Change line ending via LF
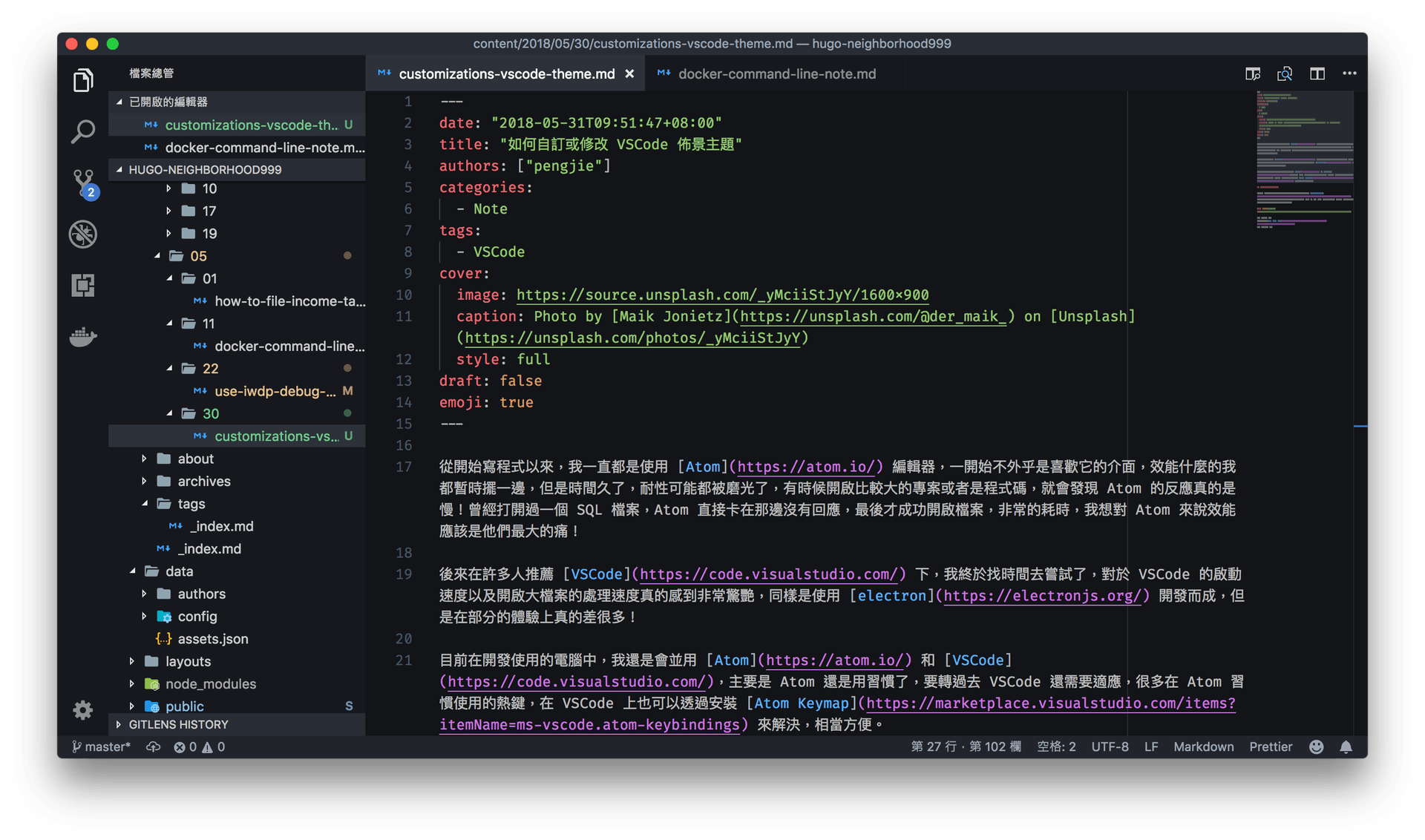 coord(1151,747)
